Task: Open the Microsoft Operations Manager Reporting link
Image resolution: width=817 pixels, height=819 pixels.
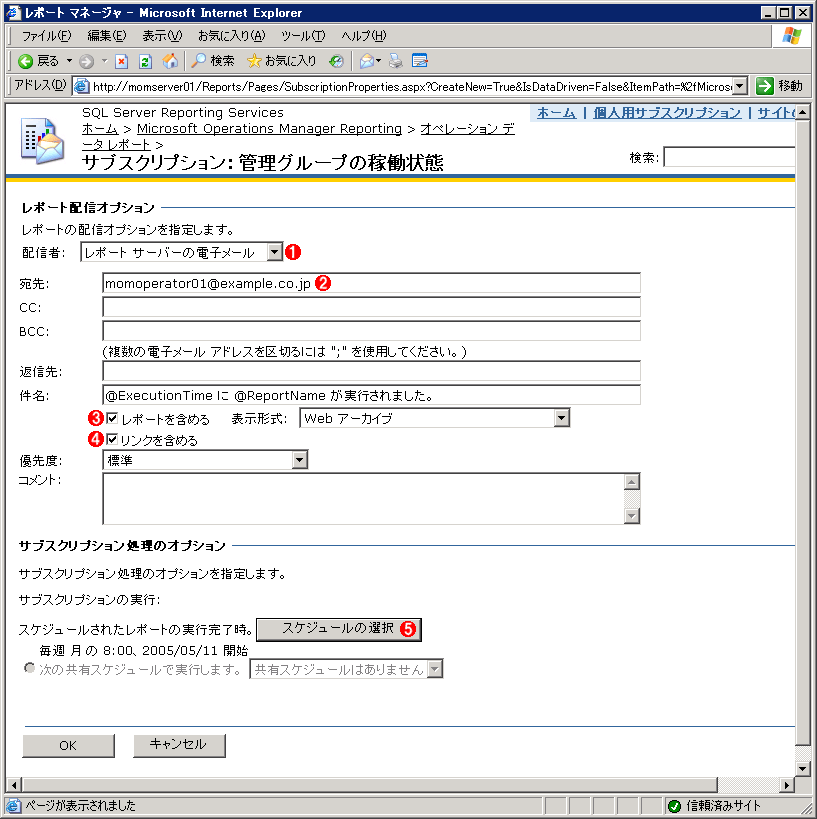Action: pos(269,129)
